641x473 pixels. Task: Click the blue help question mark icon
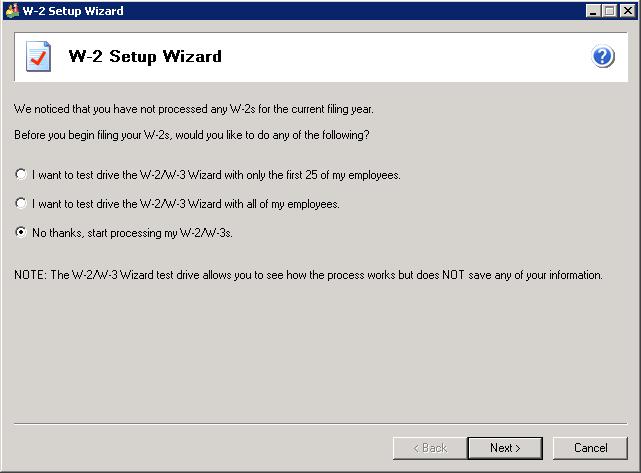click(603, 57)
